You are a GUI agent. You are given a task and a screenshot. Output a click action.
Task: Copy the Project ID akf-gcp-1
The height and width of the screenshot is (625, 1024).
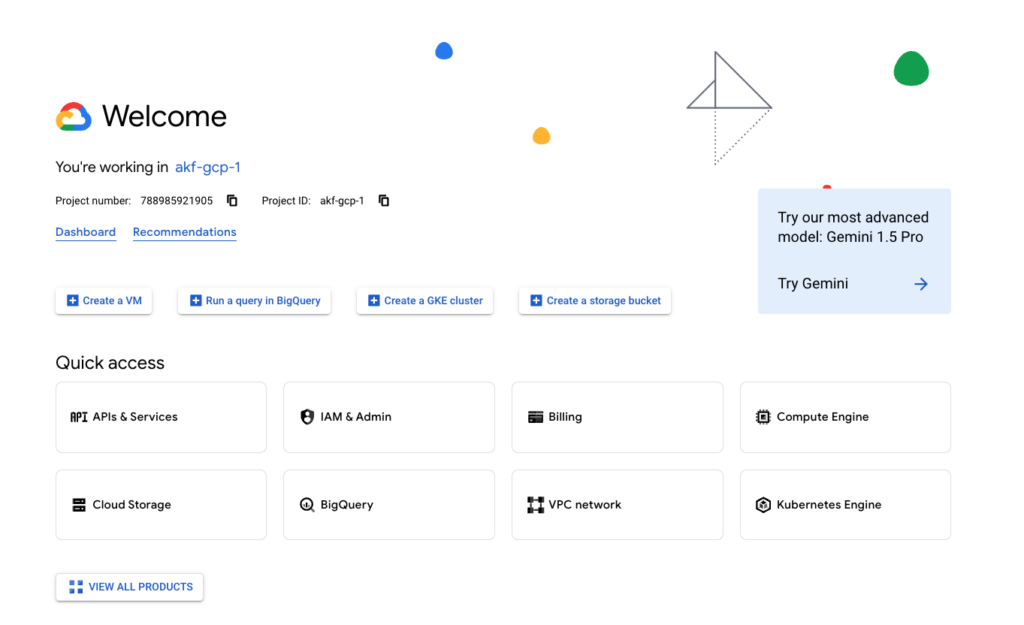coord(384,200)
